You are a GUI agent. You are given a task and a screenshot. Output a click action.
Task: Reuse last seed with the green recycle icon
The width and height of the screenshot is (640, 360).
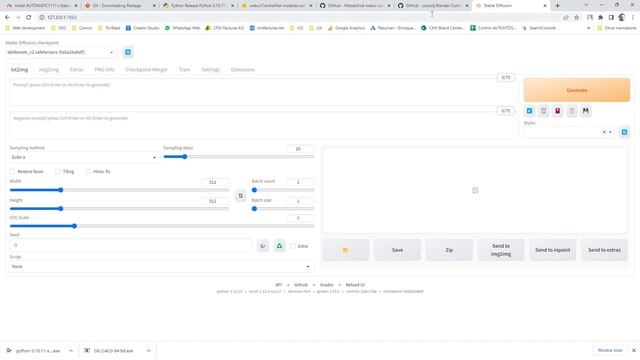click(279, 246)
